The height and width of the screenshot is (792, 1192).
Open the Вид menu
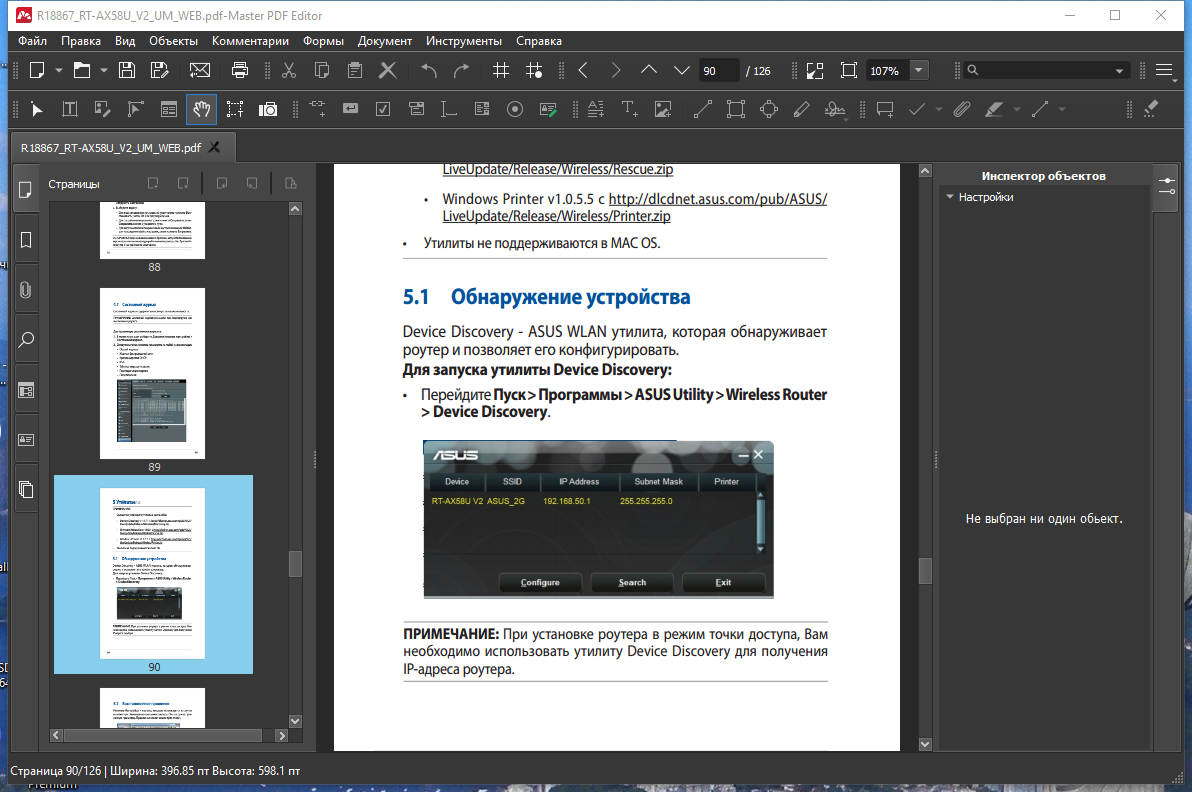(x=125, y=41)
